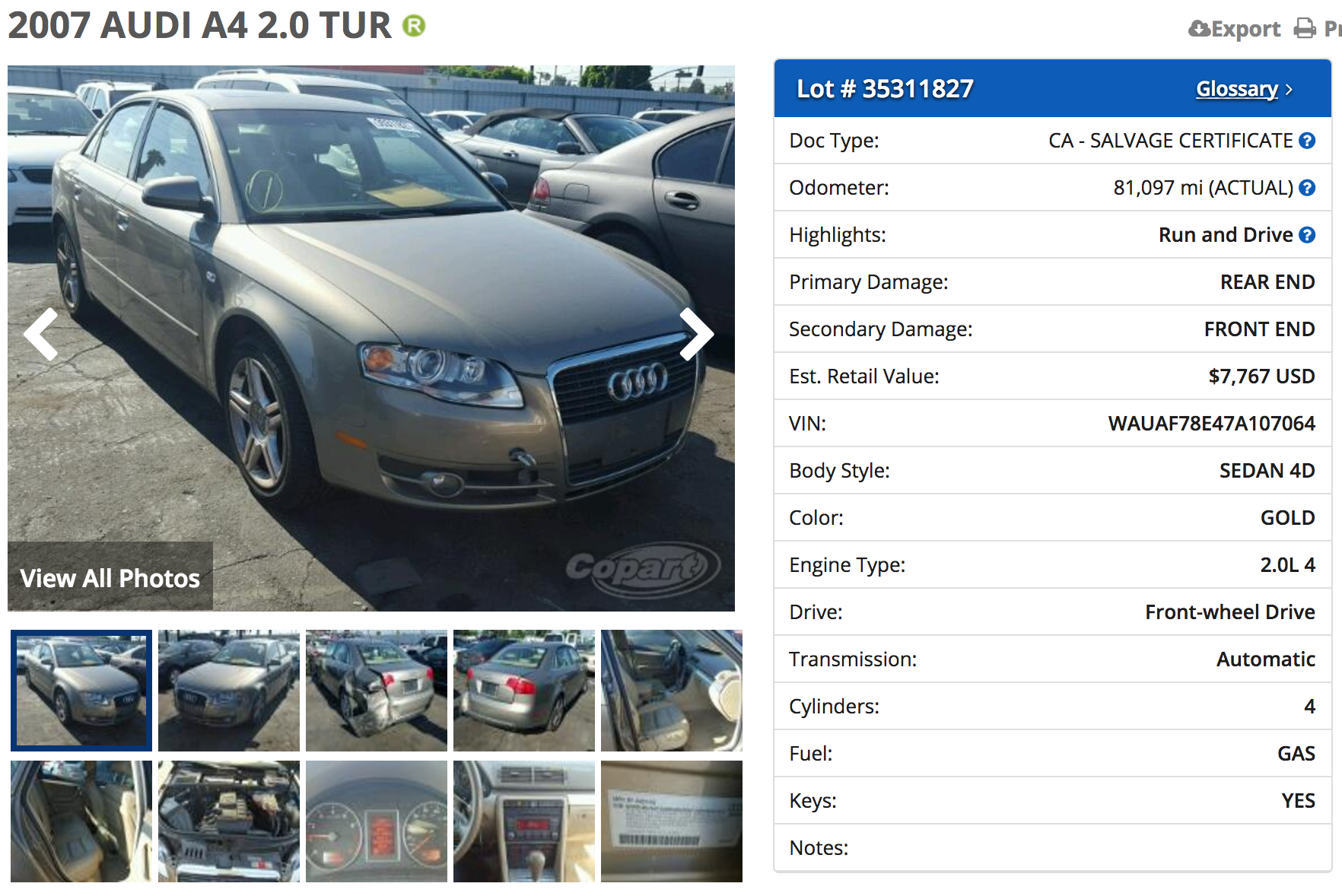Click the main Audi A4 photo
The height and width of the screenshot is (896, 1342).
pos(371,338)
